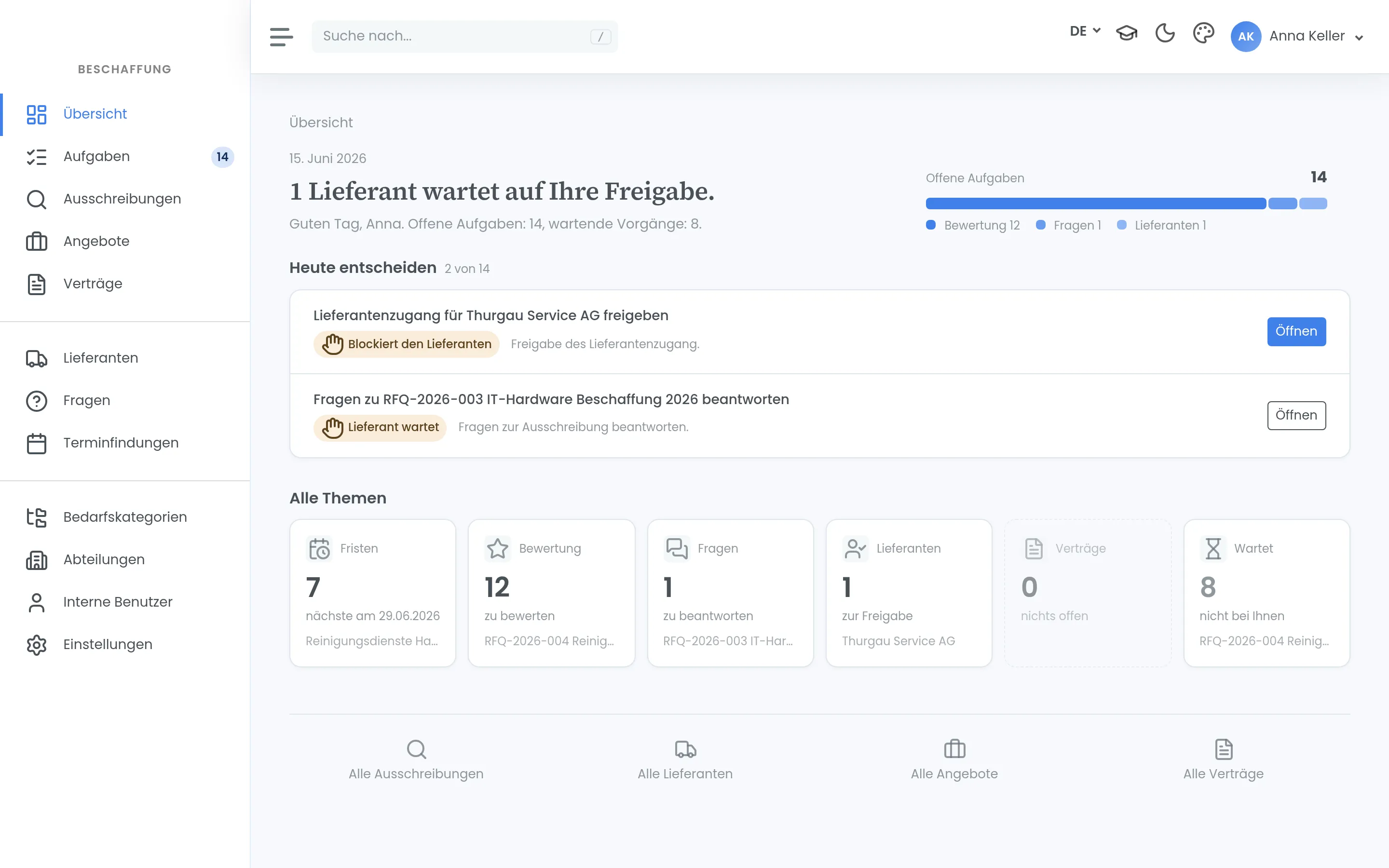
Task: Click the 'Alle Lieferanten' link
Action: pos(685,774)
